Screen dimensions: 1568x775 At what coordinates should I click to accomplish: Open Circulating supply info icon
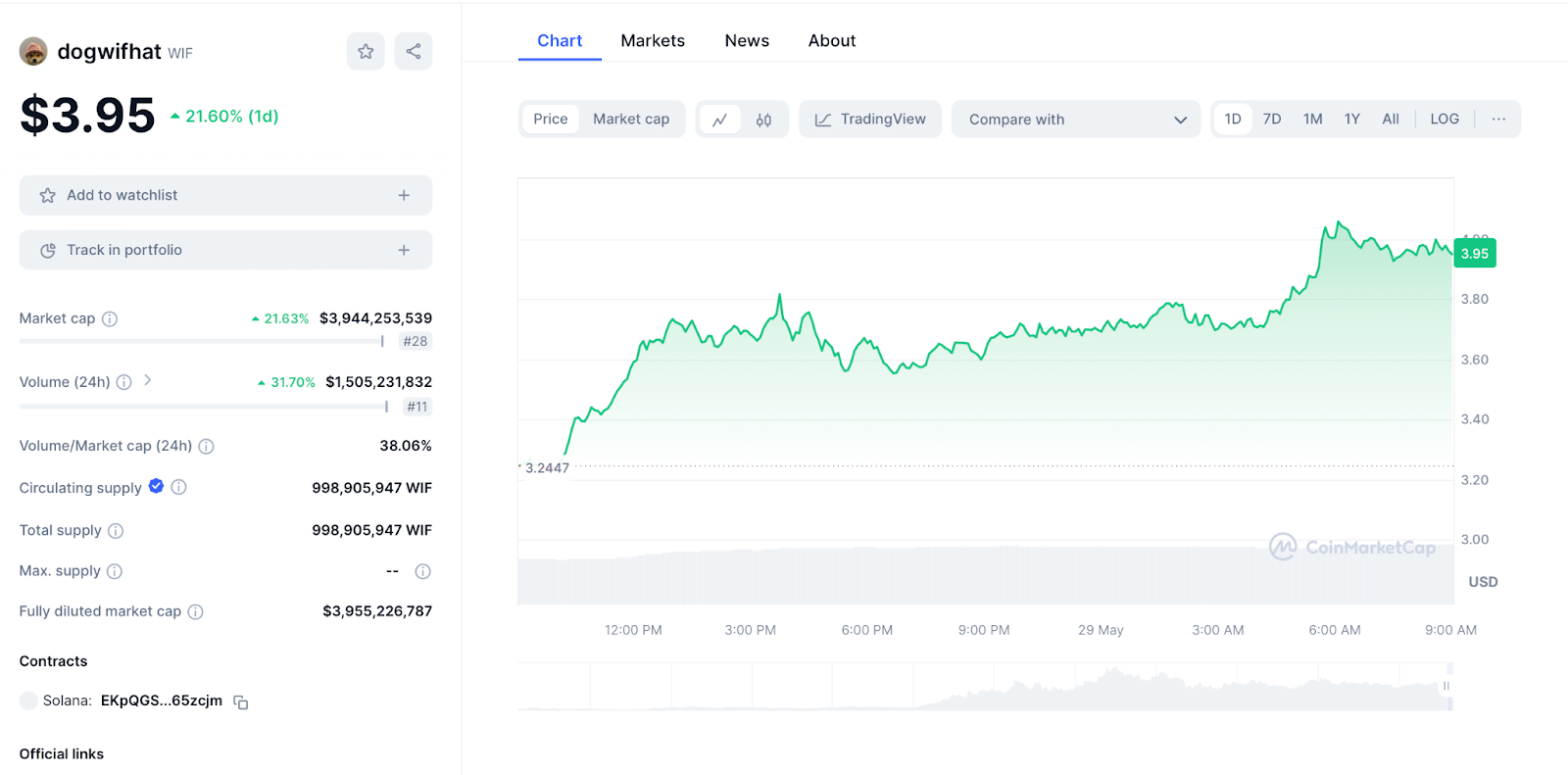[x=178, y=487]
